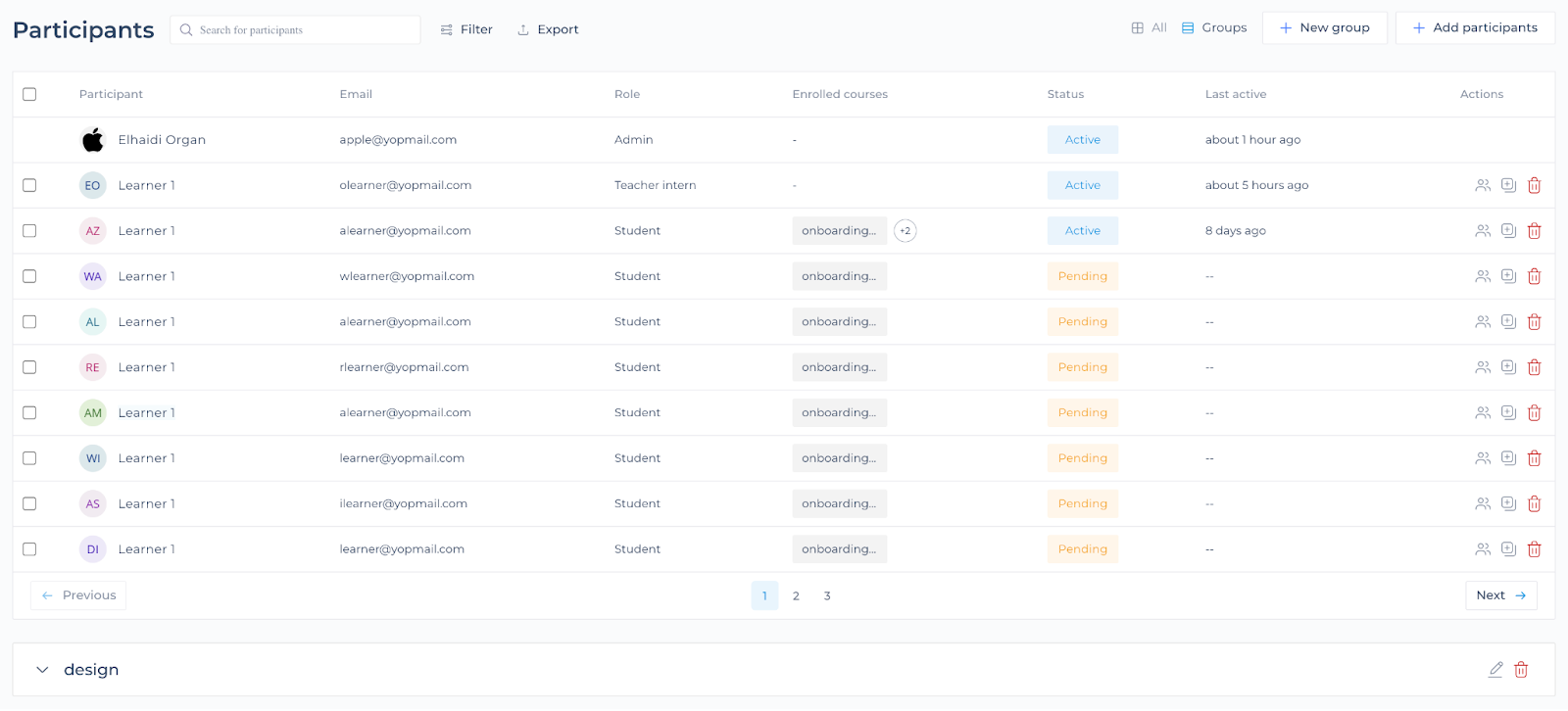The height and width of the screenshot is (711, 1568).
Task: Open group icon for wlearner@yopmail.com row
Action: coord(1483,276)
